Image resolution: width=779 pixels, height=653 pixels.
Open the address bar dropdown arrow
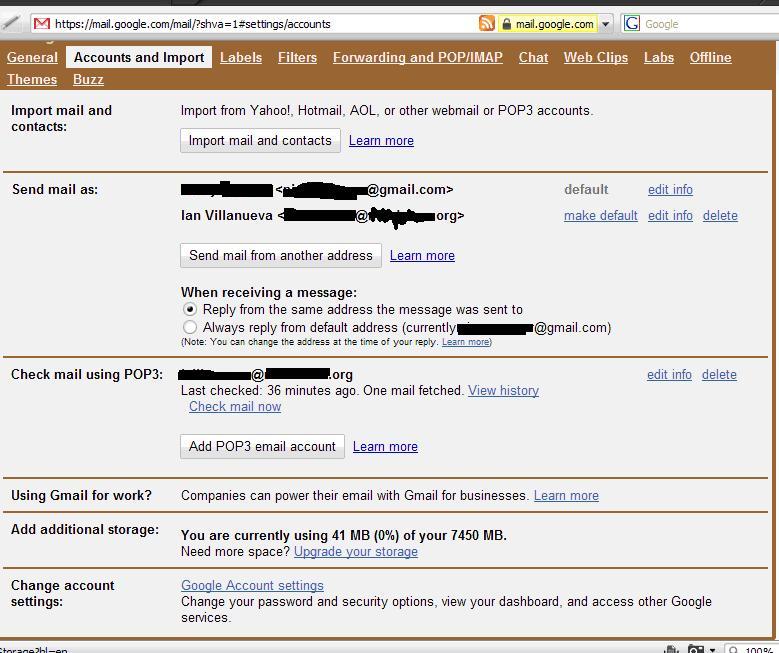coord(605,24)
